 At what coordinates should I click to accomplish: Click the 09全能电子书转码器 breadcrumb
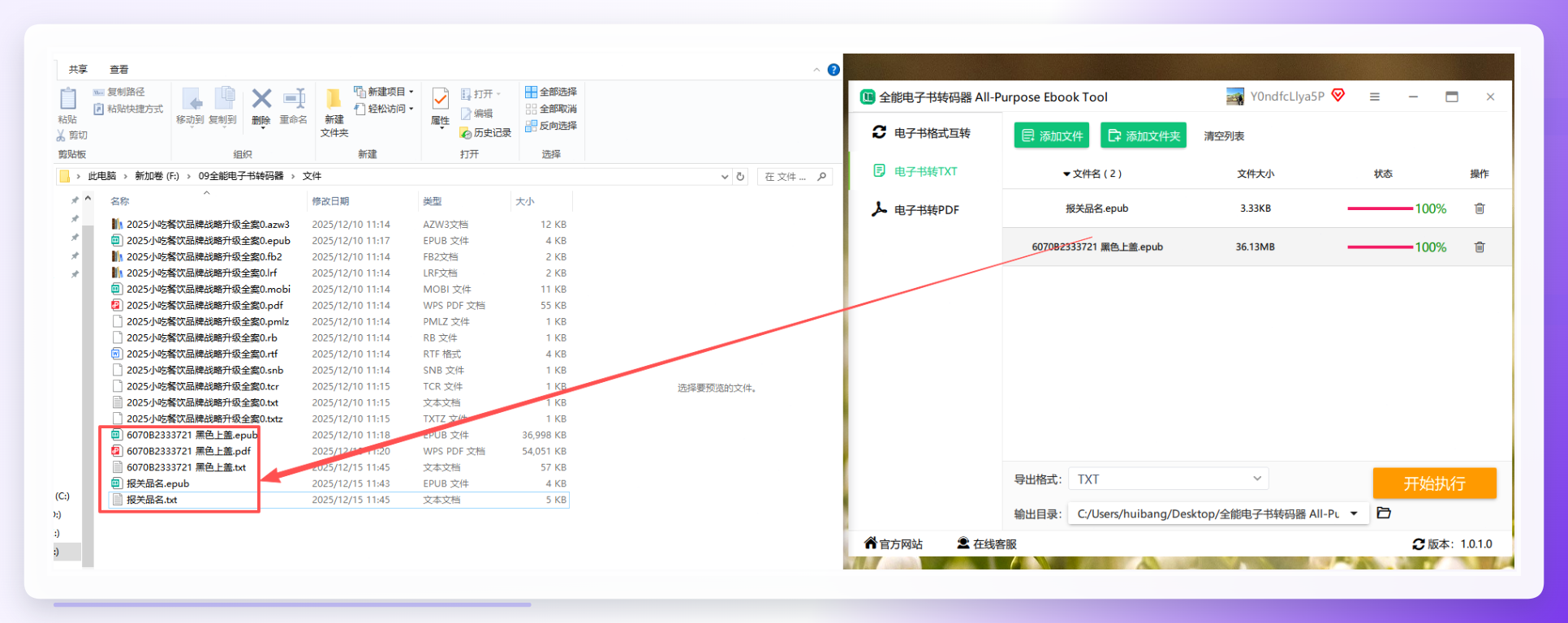[241, 176]
